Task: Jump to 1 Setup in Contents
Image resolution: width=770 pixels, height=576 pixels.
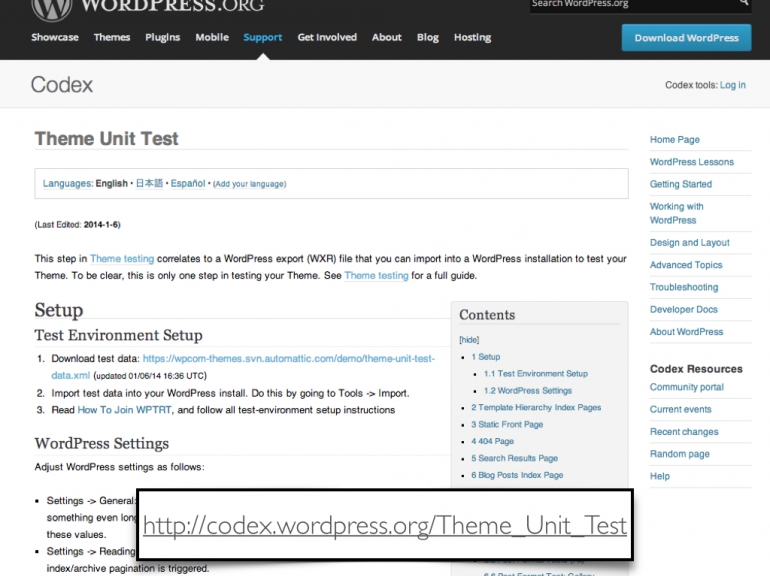Action: [x=486, y=357]
